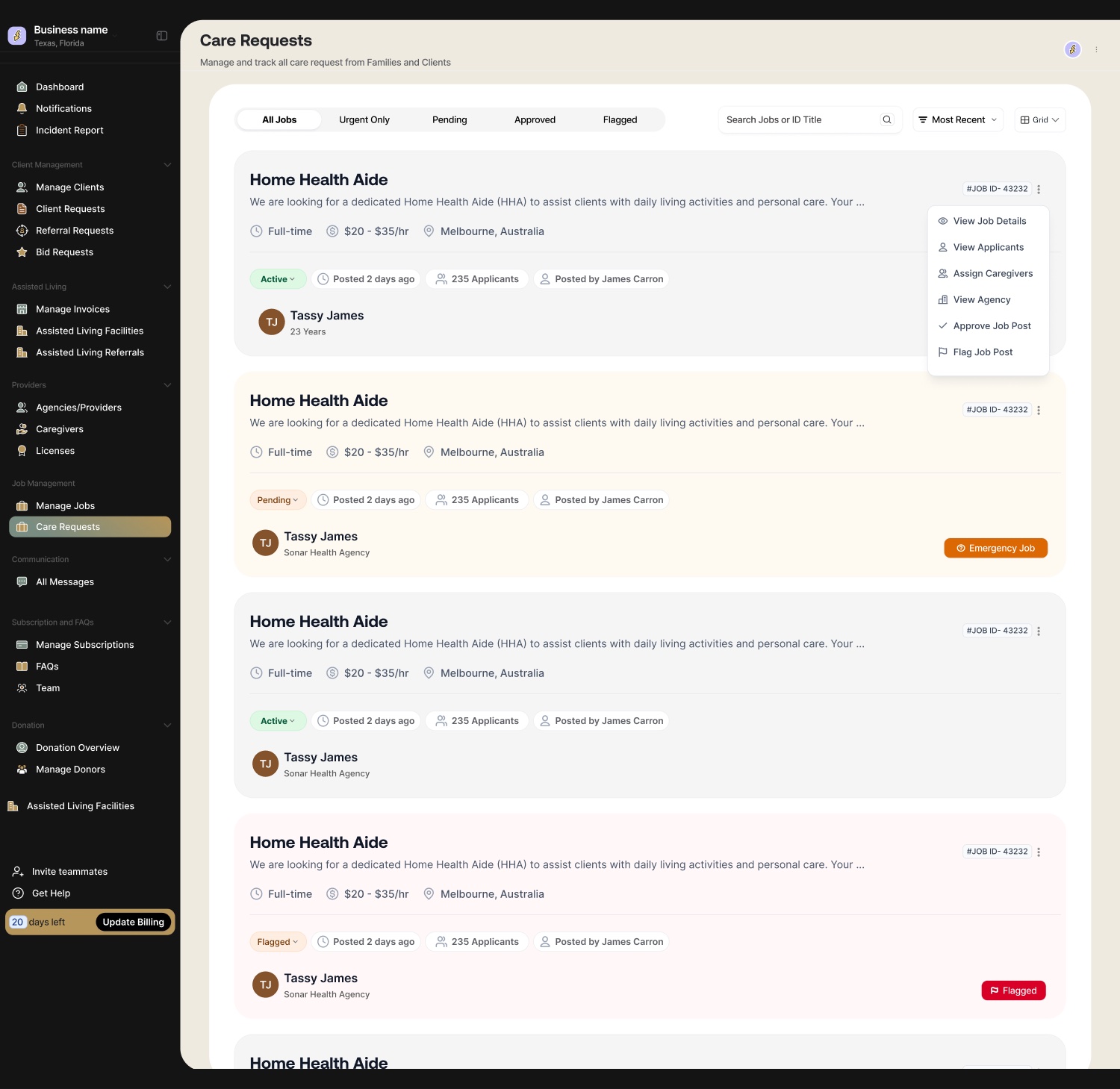
Task: Click the TJ avatar on the Pending job card
Action: click(x=266, y=543)
